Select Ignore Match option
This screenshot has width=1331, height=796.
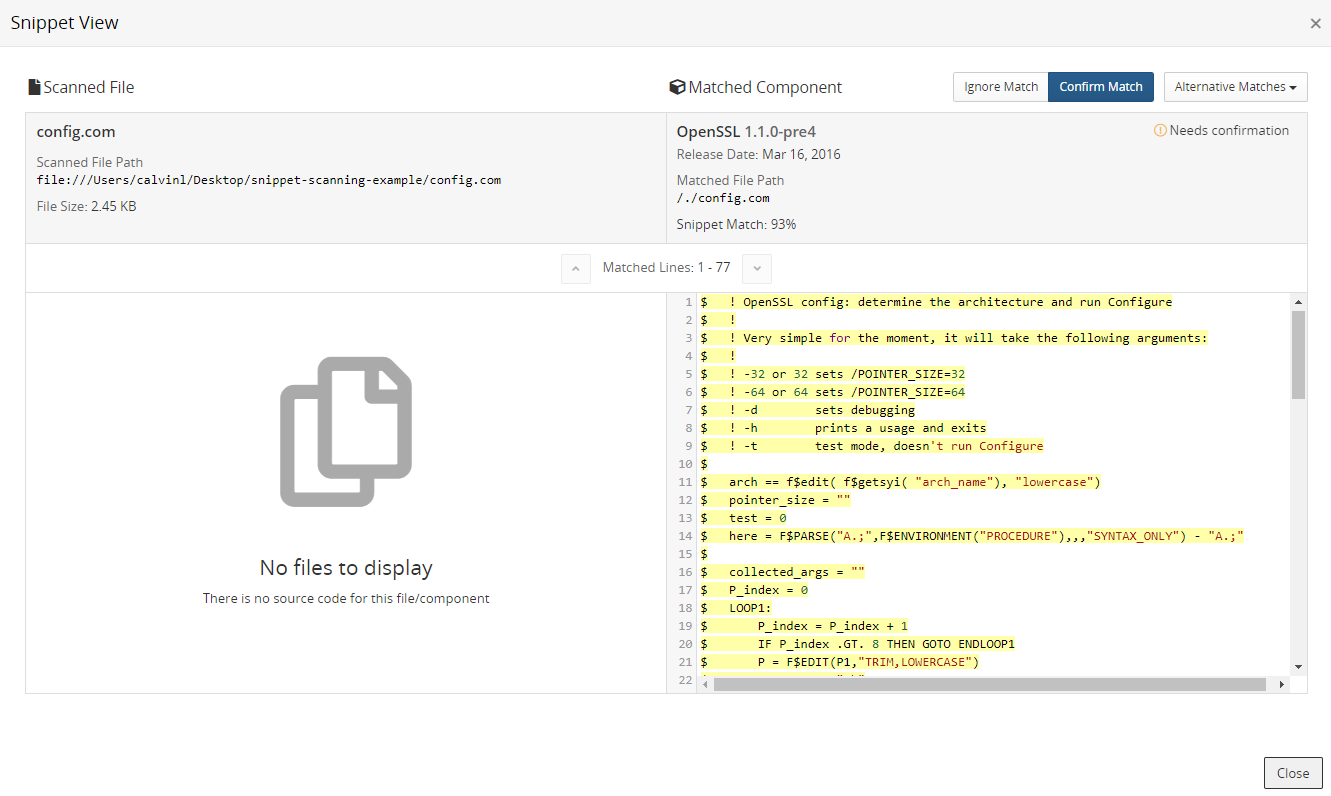[x=1000, y=87]
